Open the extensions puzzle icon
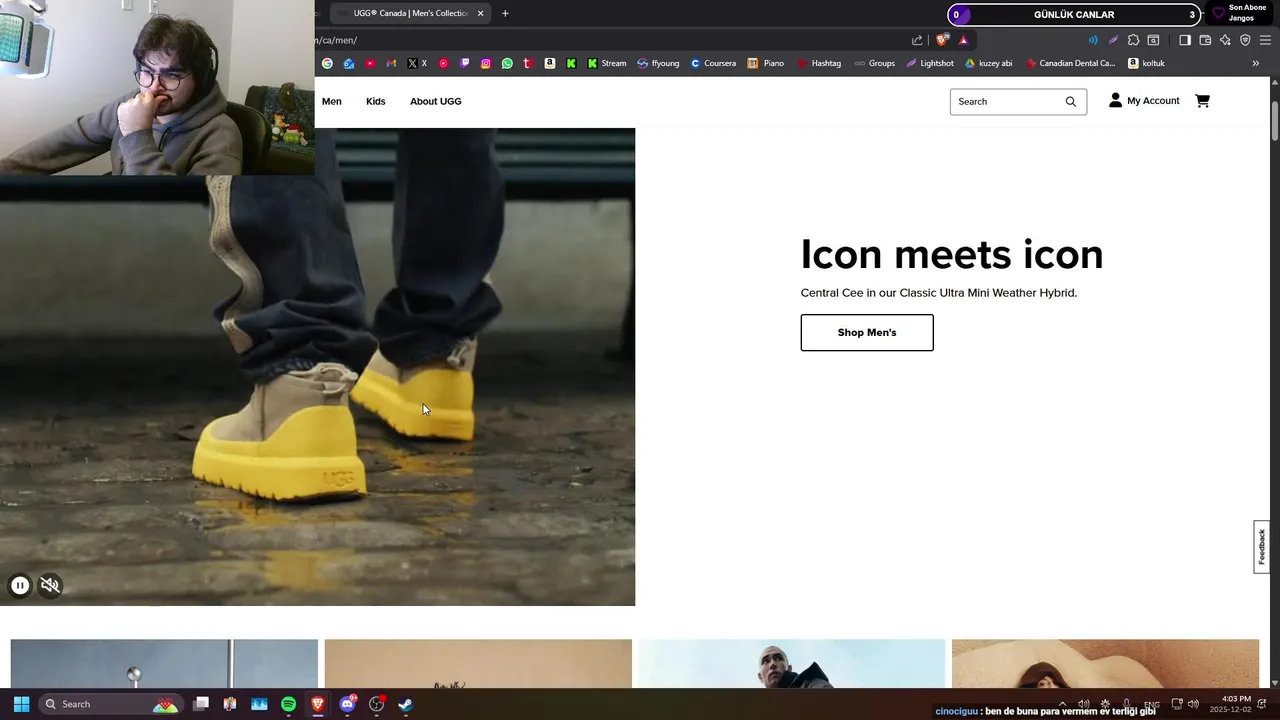This screenshot has height=720, width=1280. point(1133,40)
